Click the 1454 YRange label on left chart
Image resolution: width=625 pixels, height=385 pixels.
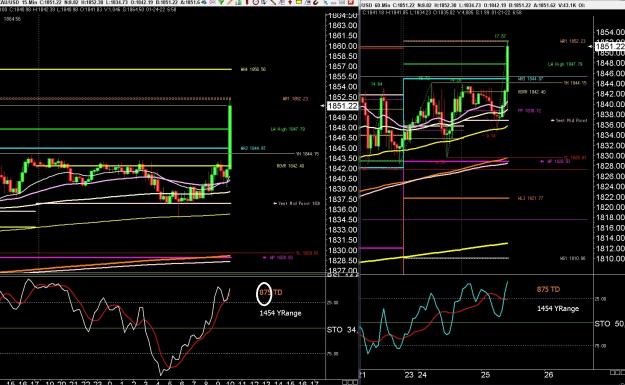coord(280,313)
